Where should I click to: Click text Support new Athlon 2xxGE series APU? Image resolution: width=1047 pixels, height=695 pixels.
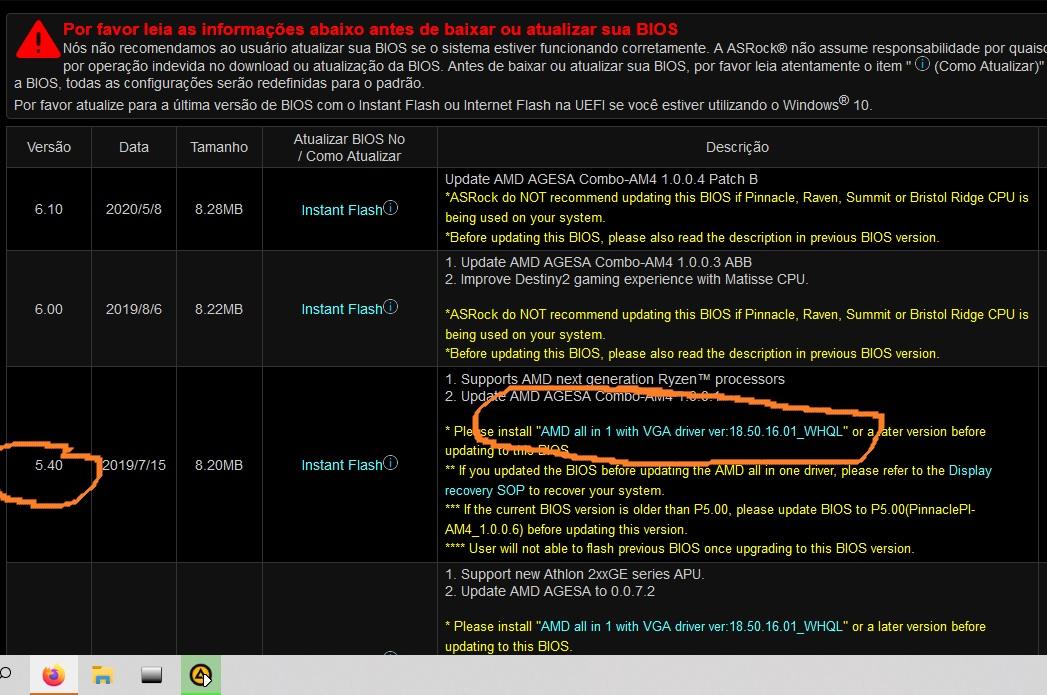point(582,574)
